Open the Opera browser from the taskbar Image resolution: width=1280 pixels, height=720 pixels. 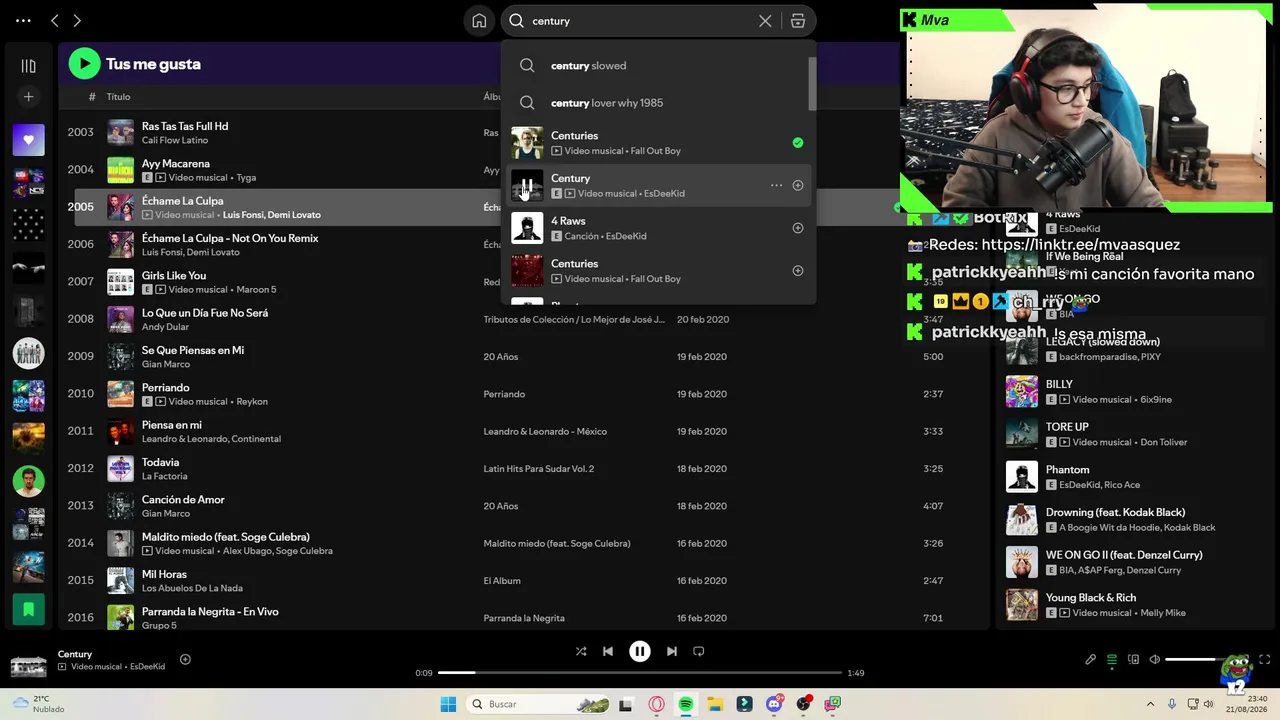click(657, 704)
